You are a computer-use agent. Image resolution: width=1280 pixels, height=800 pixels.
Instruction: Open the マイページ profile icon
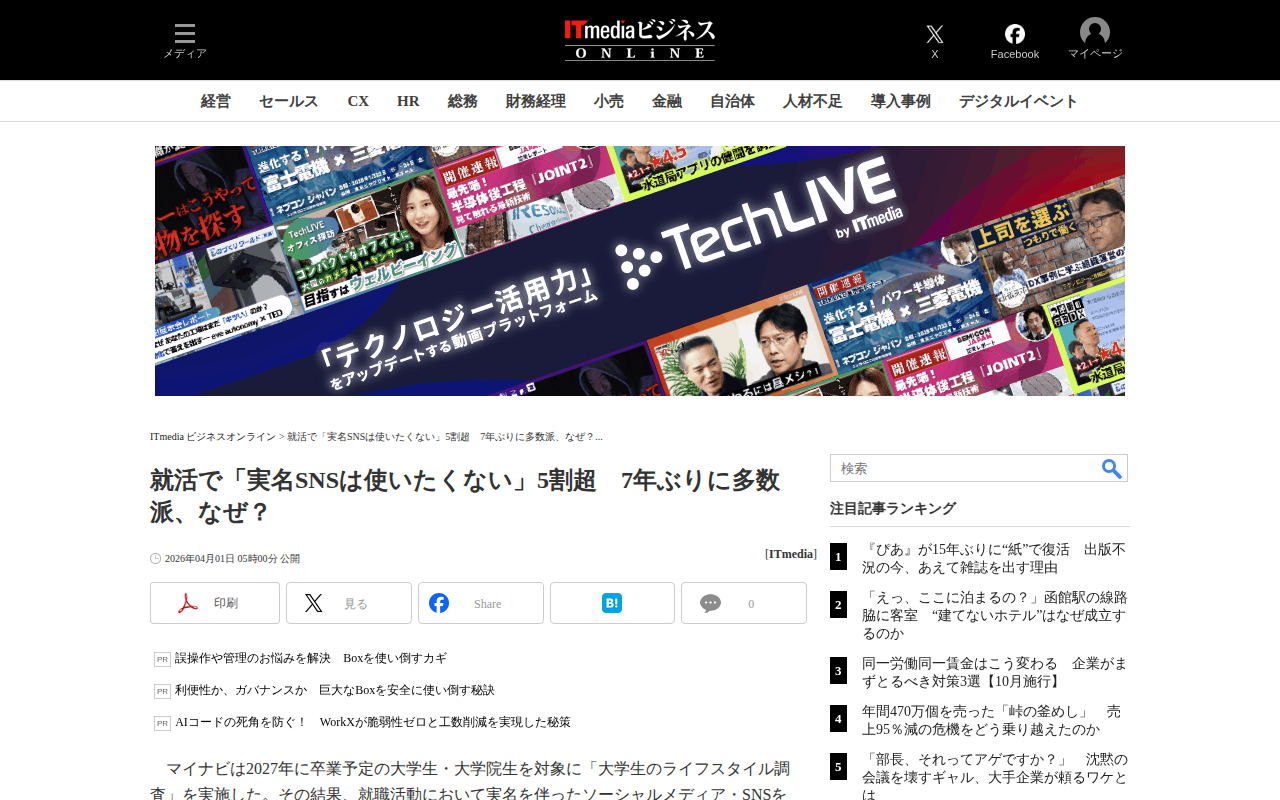tap(1095, 40)
